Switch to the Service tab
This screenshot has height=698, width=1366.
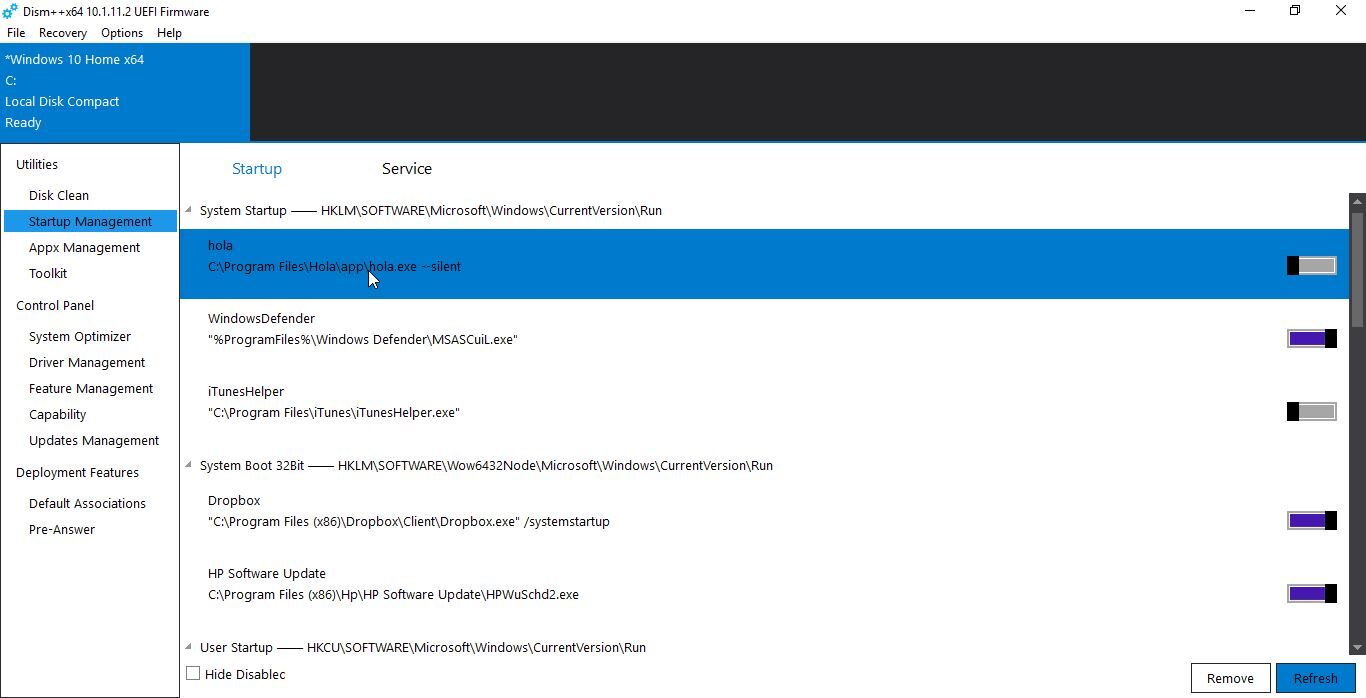pos(406,169)
